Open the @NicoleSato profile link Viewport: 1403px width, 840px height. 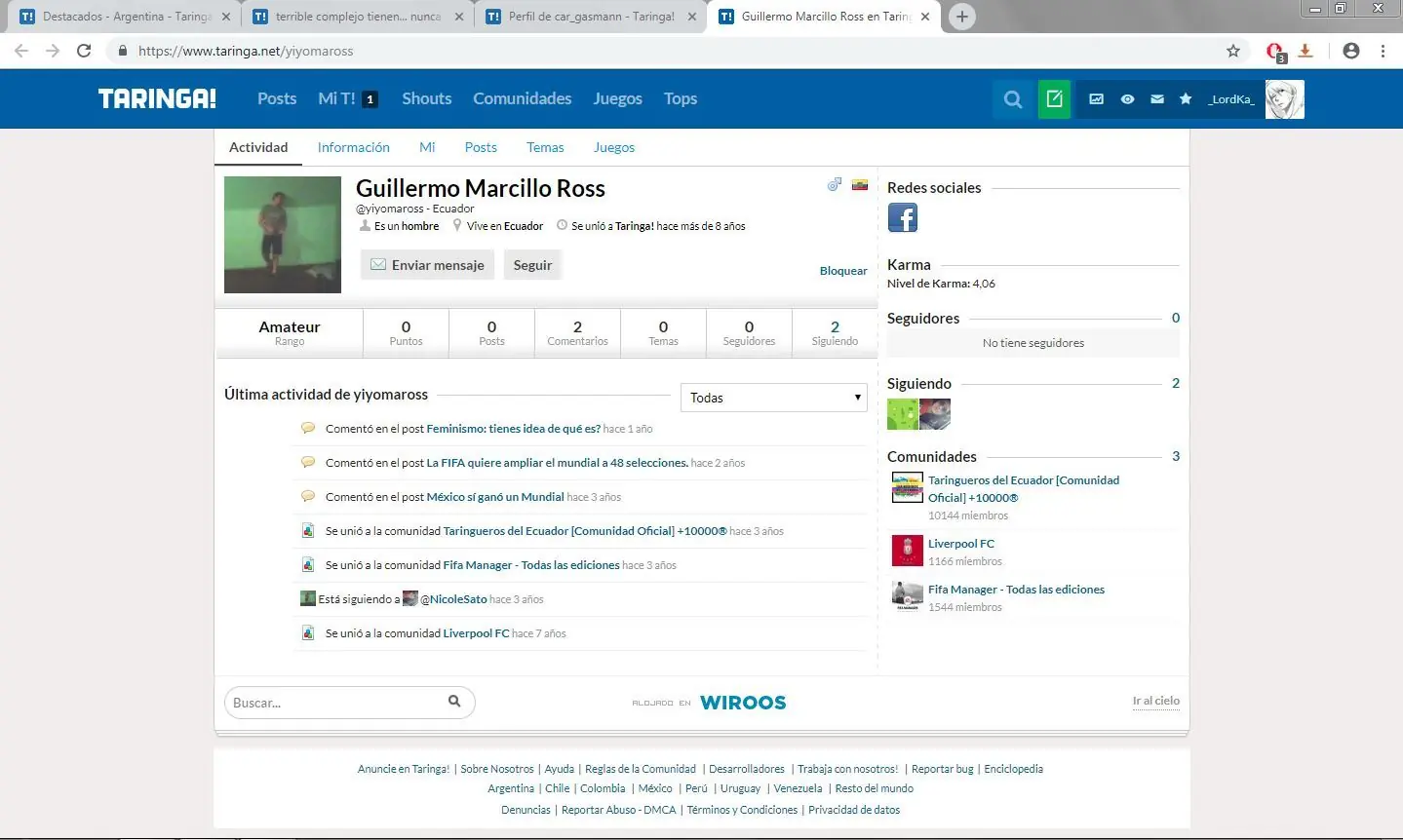453,599
